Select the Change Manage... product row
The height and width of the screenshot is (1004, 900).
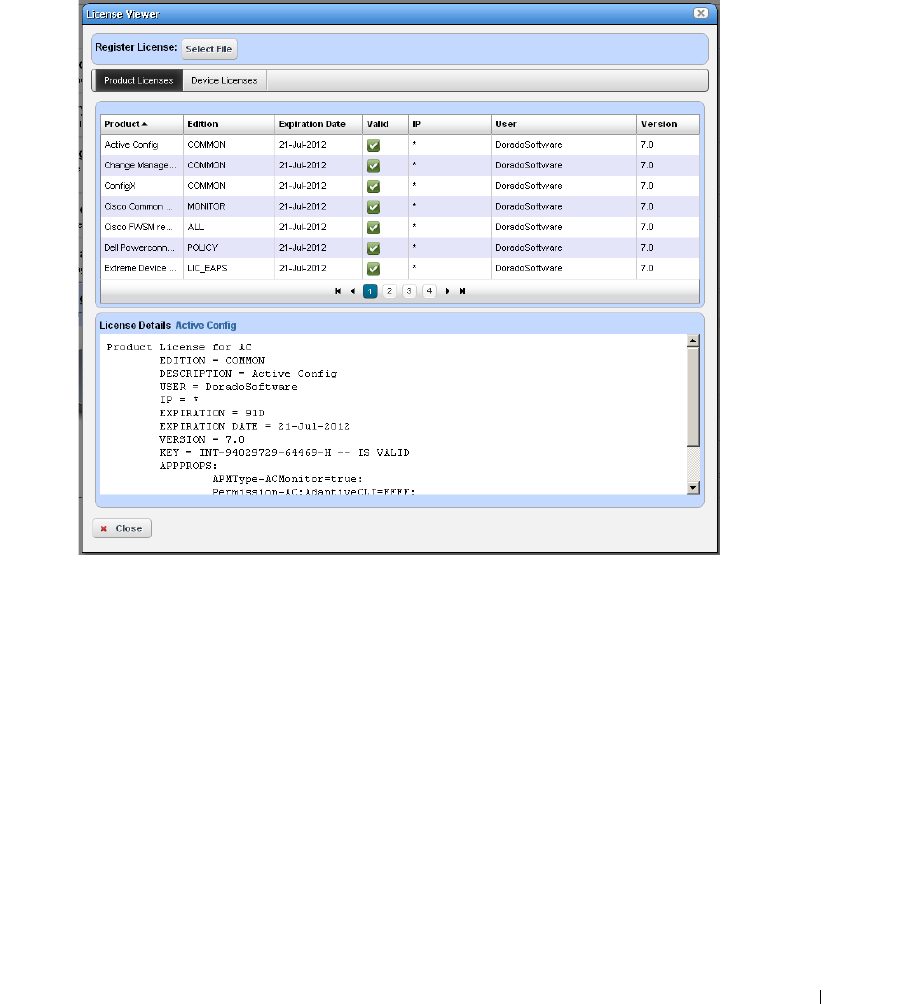tap(399, 165)
